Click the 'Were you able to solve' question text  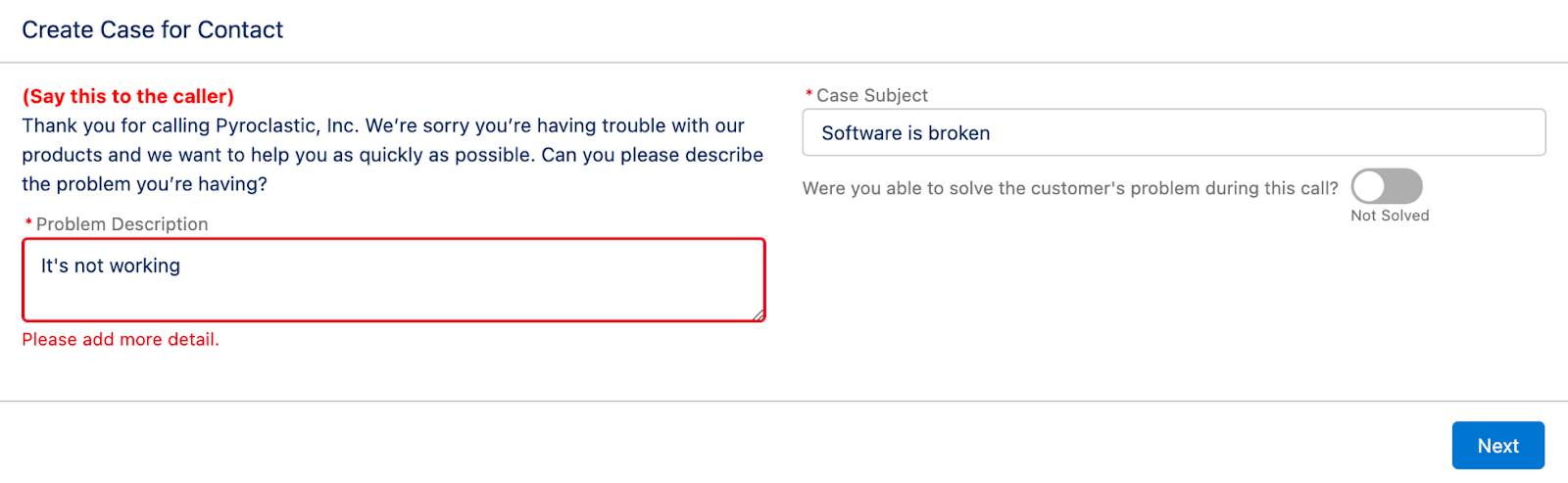point(1070,188)
